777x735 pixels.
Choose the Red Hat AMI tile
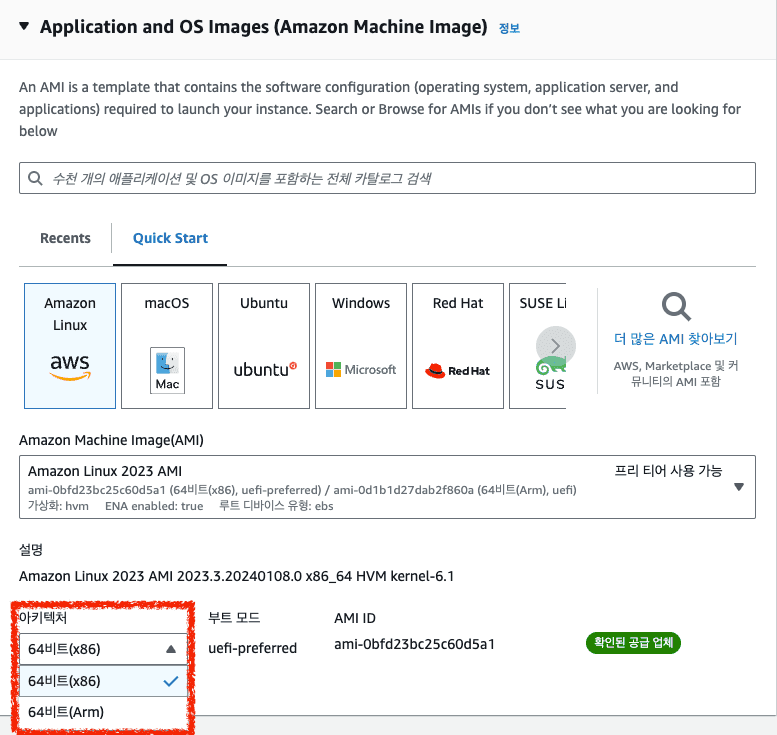pos(458,346)
